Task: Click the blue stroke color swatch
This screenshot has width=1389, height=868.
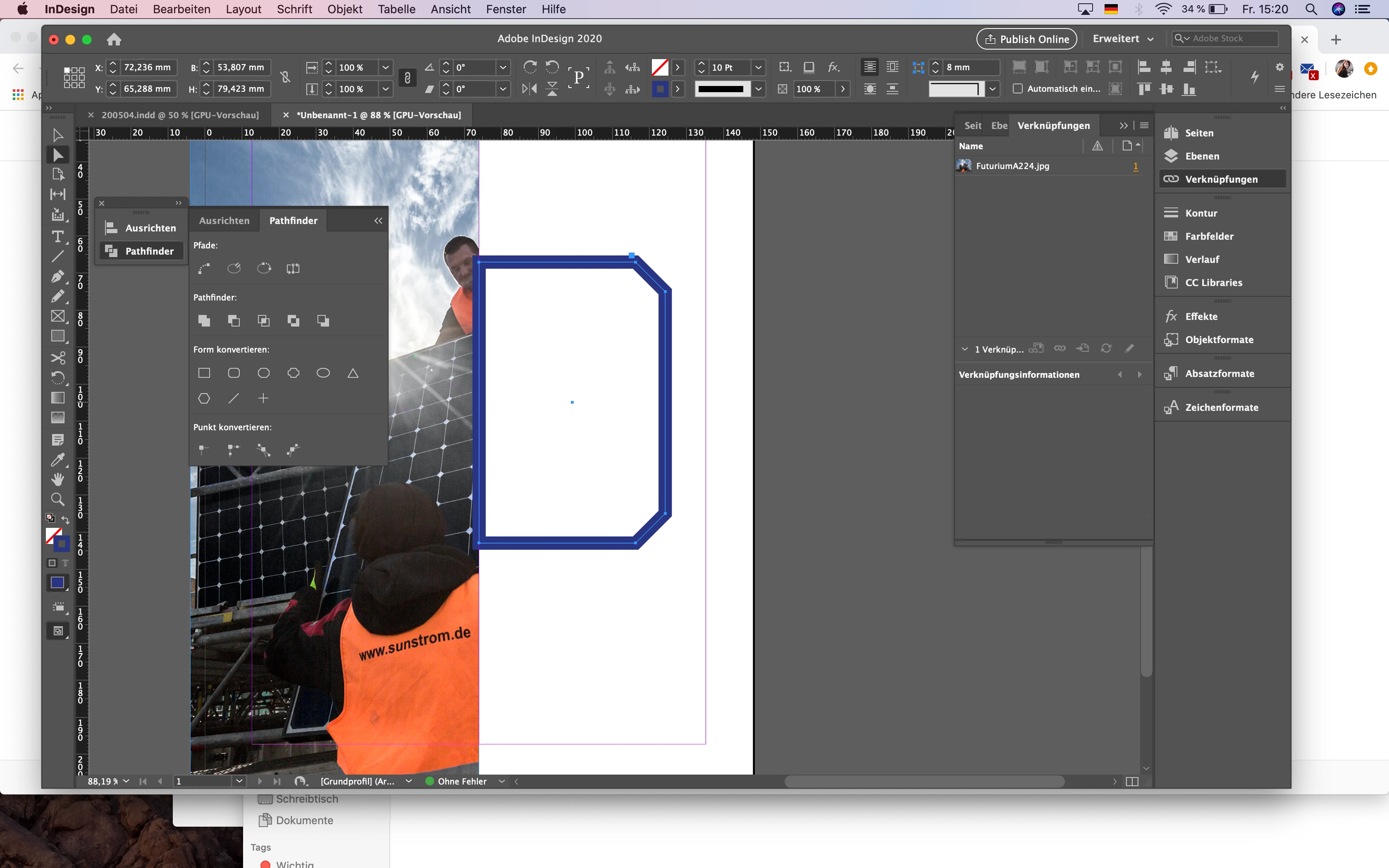Action: 660,89
